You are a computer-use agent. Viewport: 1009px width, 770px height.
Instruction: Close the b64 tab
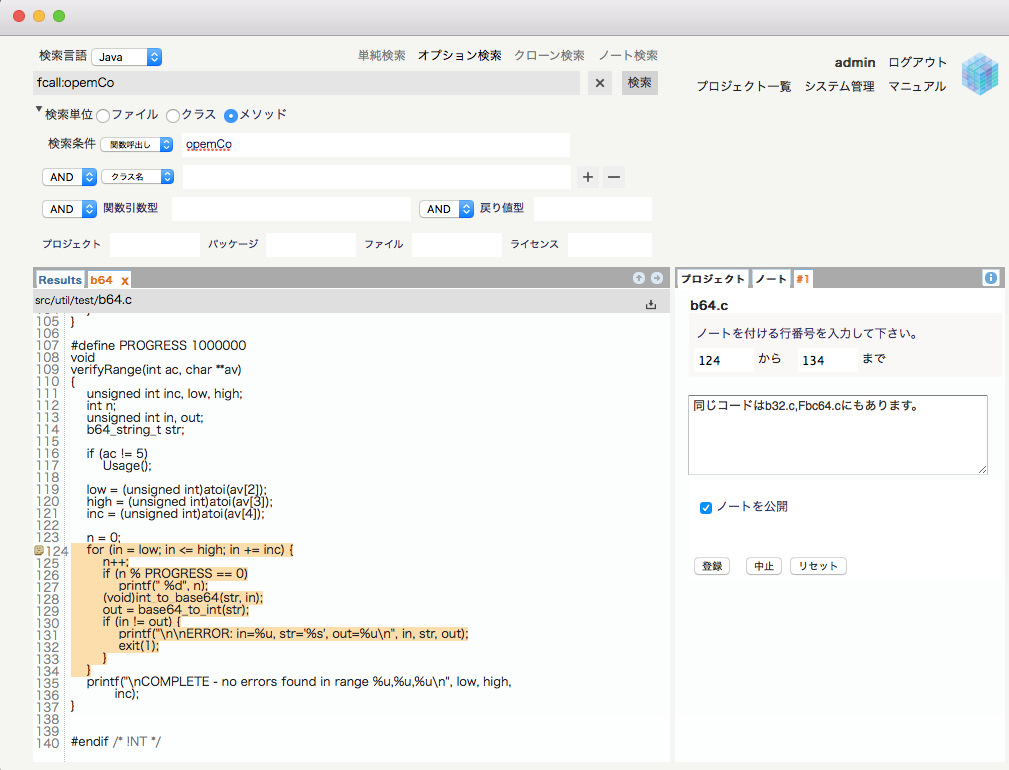point(125,281)
